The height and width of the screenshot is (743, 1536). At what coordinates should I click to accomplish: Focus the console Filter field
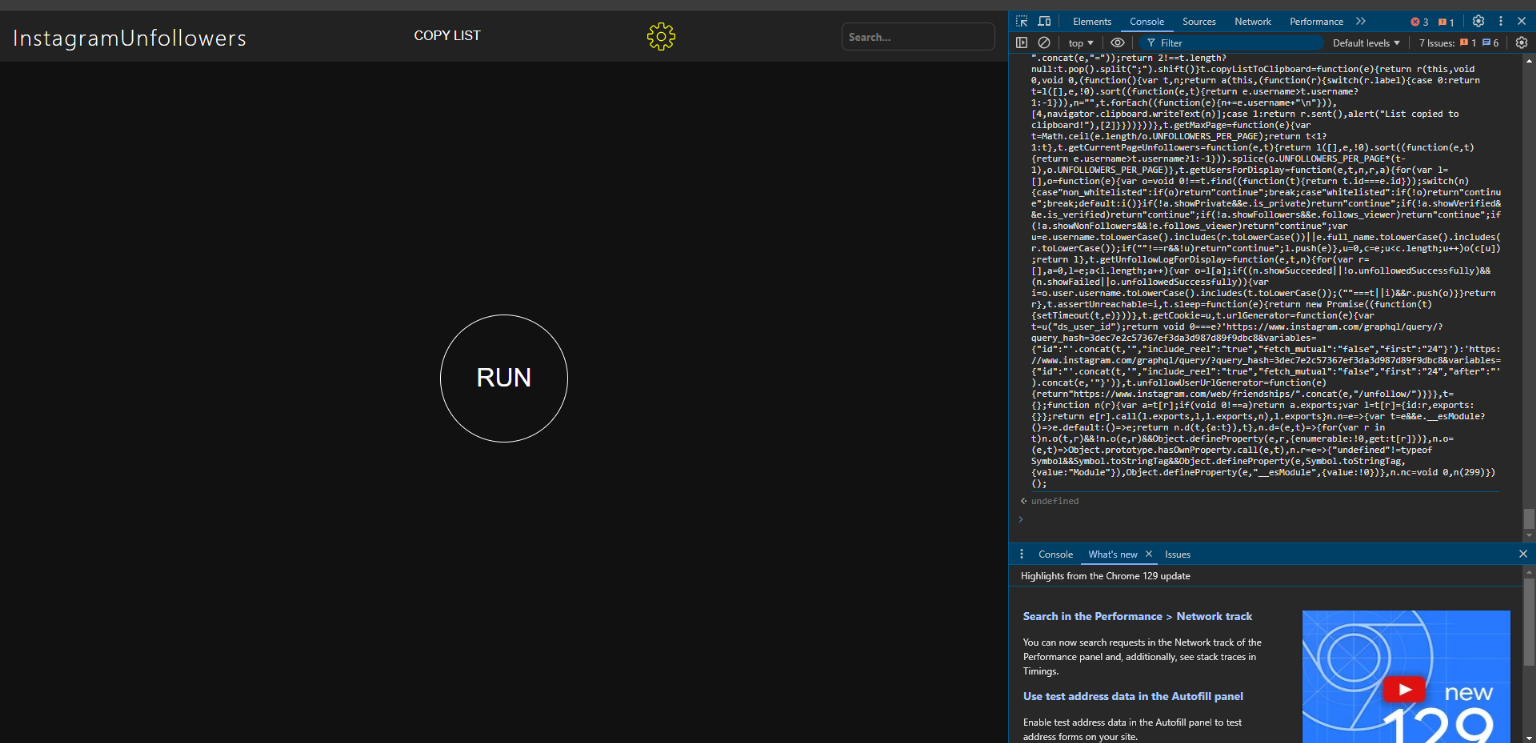[x=1231, y=43]
